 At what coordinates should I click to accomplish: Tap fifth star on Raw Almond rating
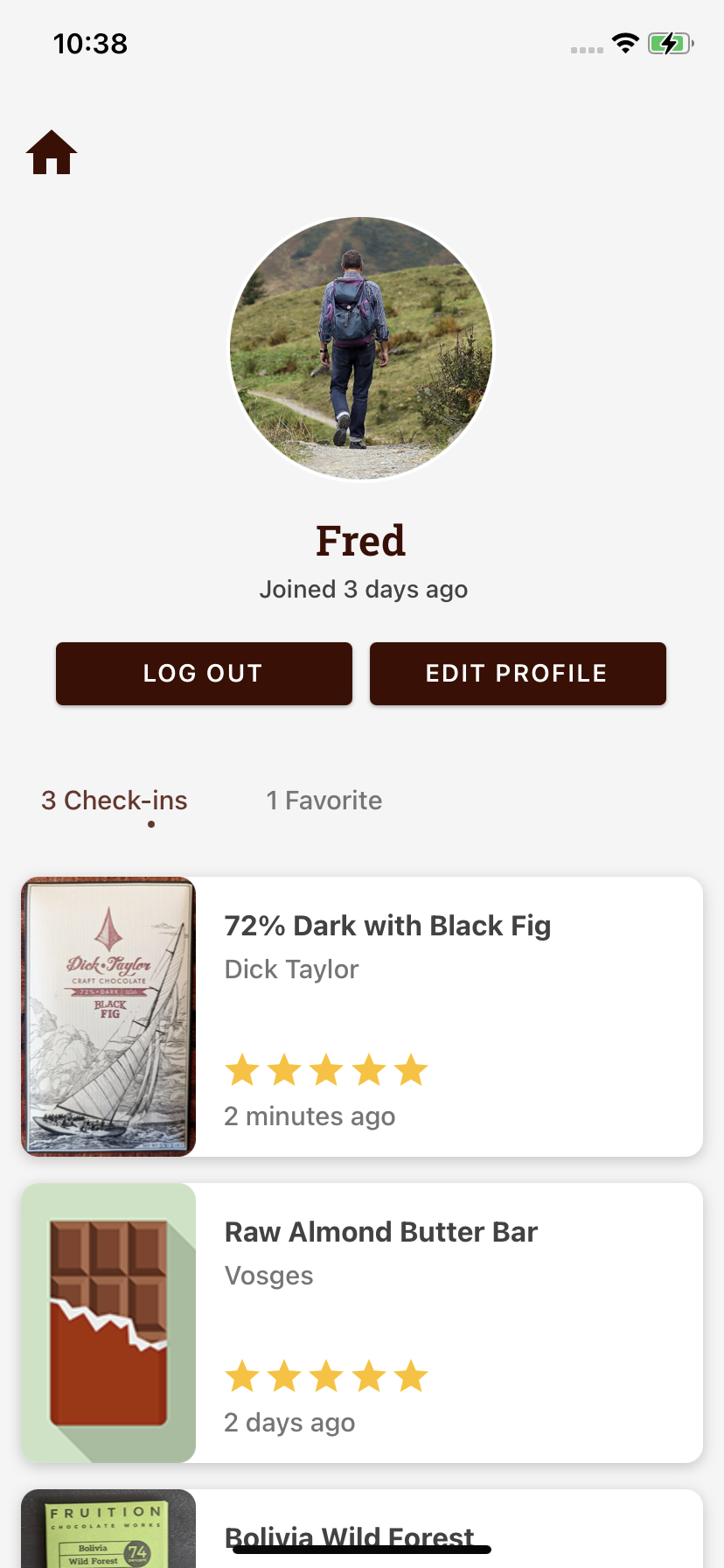[411, 1376]
